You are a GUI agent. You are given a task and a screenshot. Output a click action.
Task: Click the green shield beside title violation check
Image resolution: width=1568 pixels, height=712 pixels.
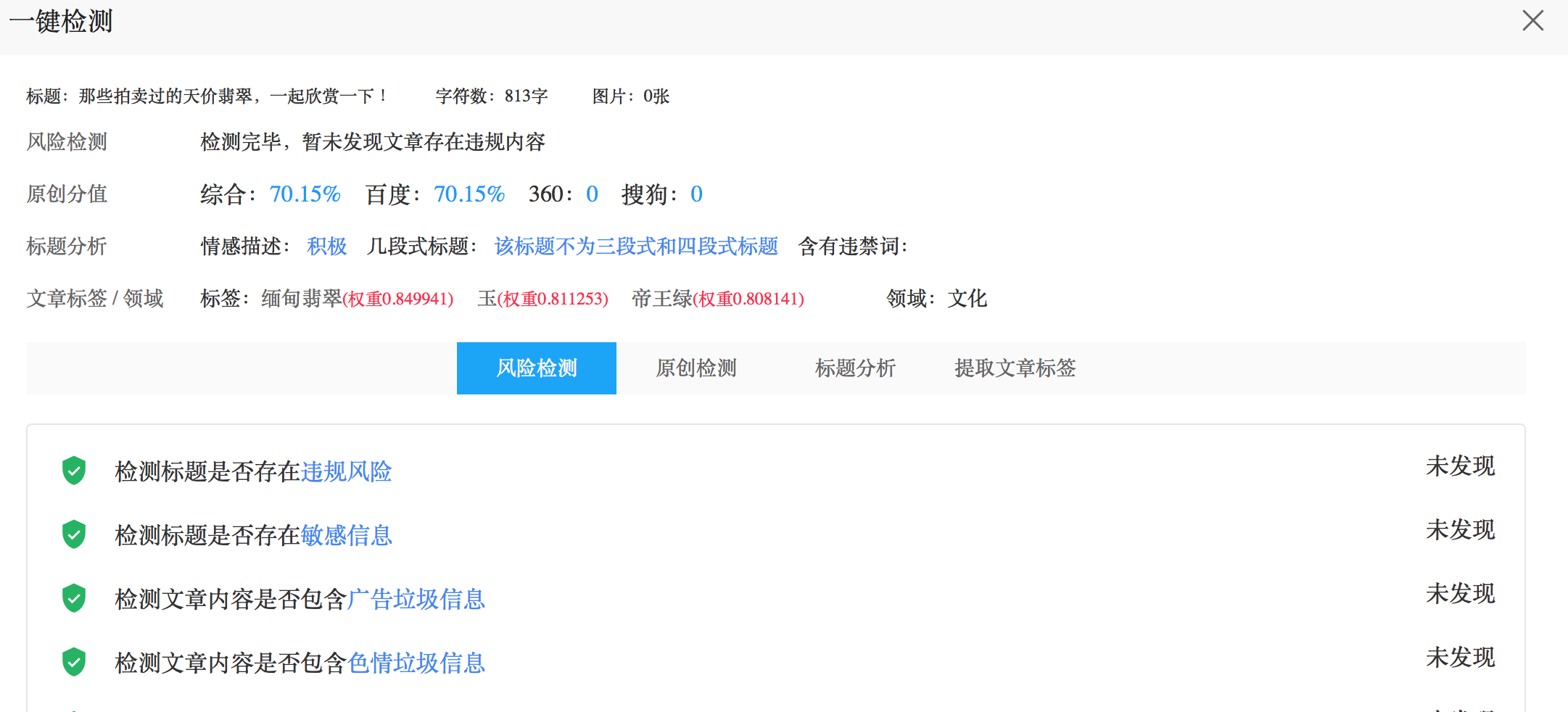[x=73, y=471]
